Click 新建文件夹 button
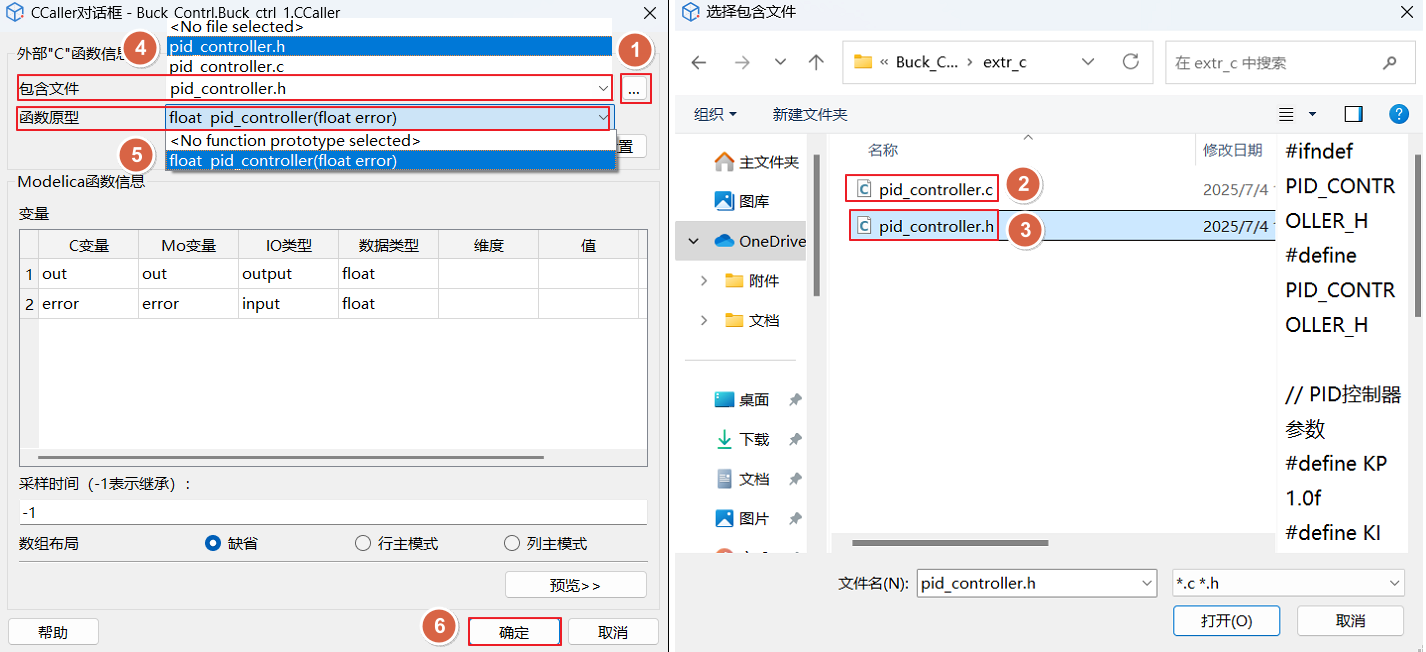Image resolution: width=1426 pixels, height=652 pixels. tap(810, 115)
